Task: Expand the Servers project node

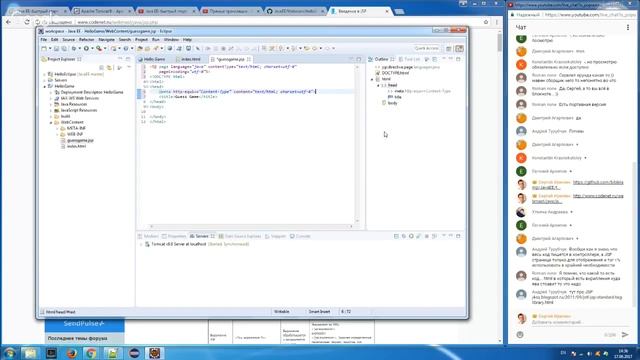Action: pos(44,80)
